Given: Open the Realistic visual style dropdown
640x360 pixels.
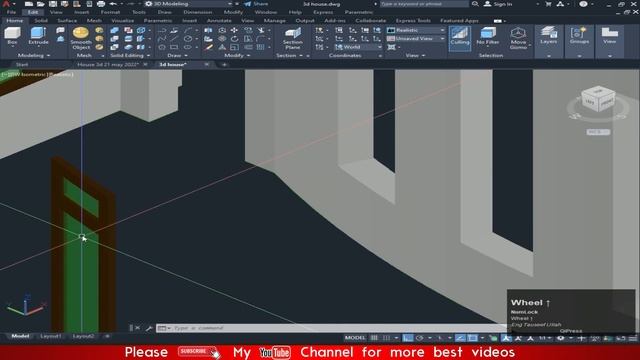Looking at the screenshot, I should coord(416,30).
